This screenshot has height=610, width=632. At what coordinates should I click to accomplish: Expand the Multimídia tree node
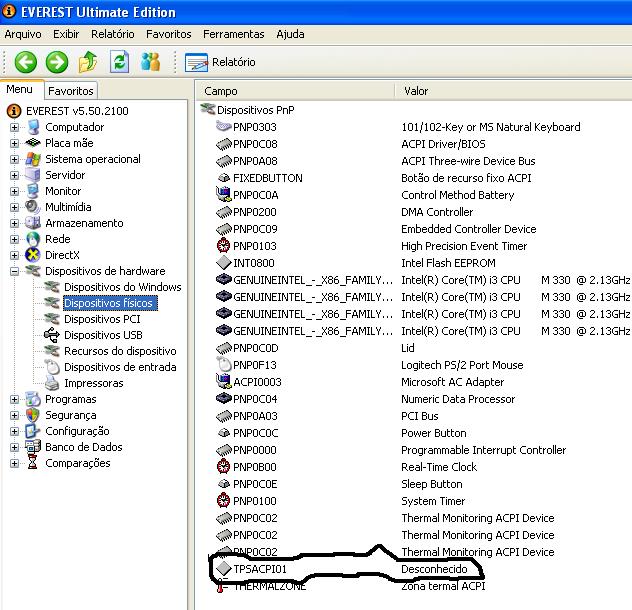(x=15, y=207)
